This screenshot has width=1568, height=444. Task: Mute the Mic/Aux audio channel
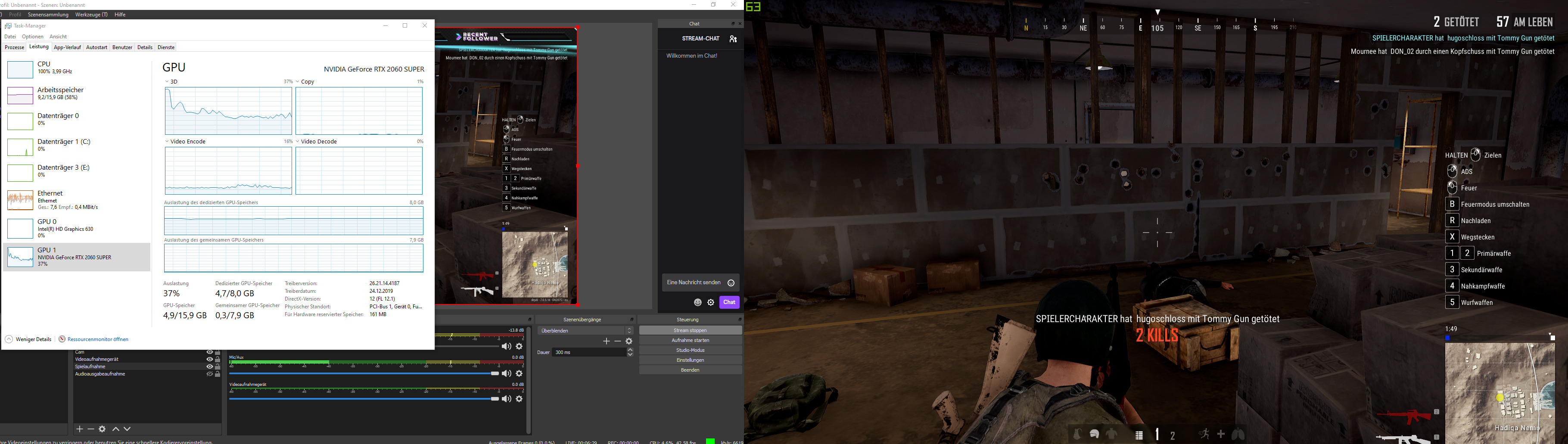(x=506, y=373)
